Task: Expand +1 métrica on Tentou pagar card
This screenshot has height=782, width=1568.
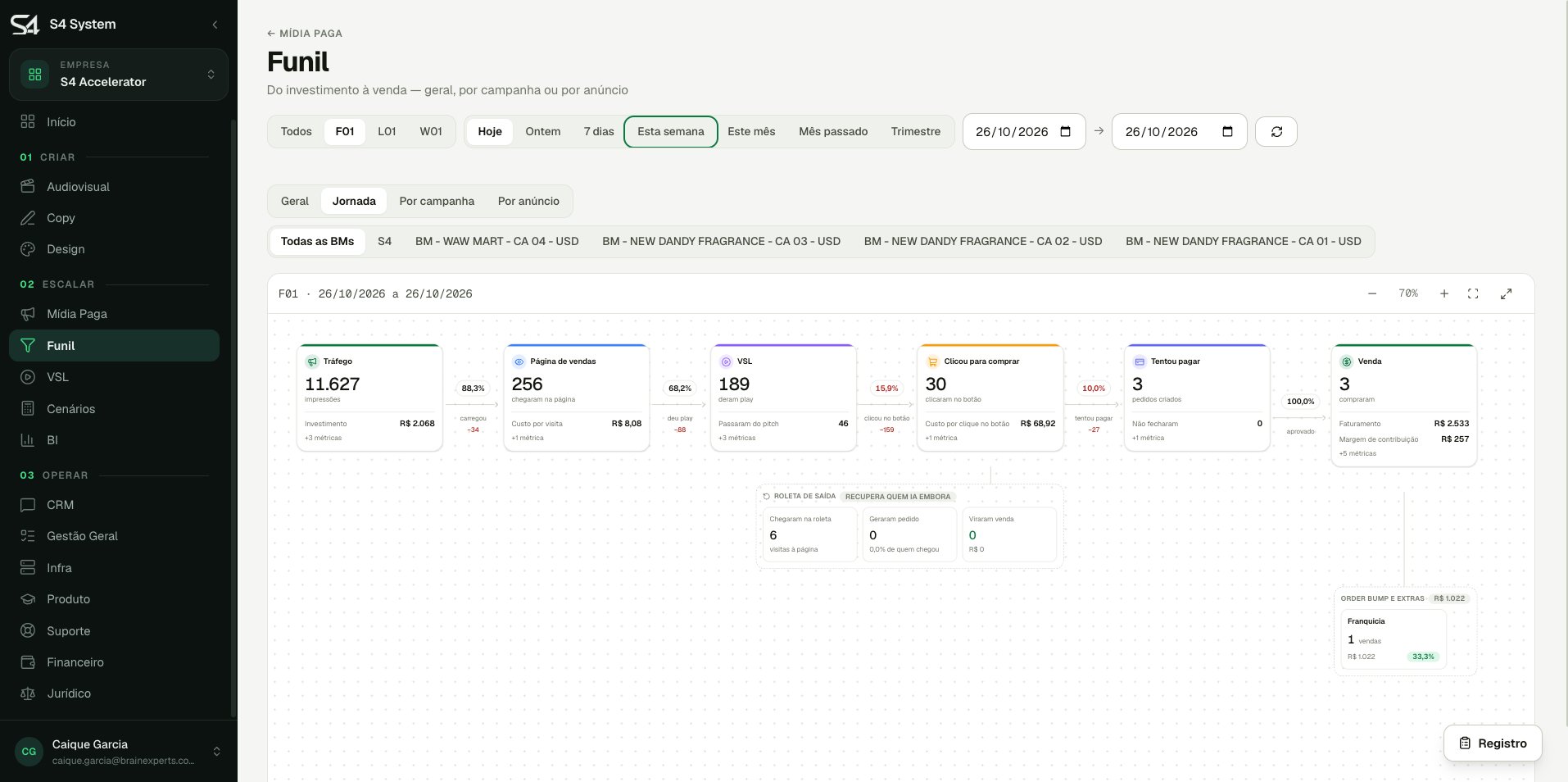Action: click(1149, 438)
